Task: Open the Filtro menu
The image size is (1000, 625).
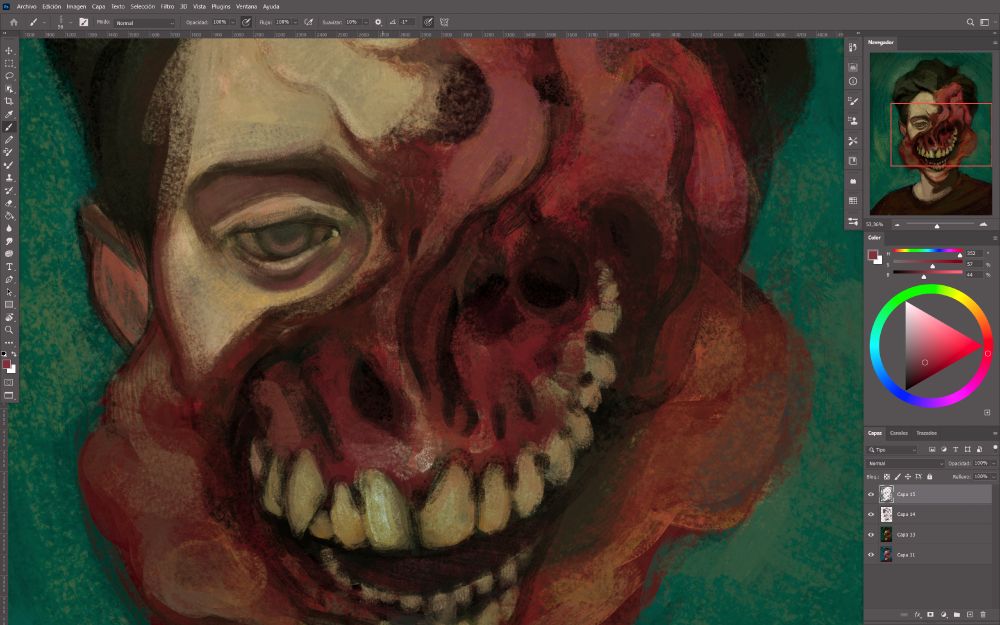Action: click(167, 7)
